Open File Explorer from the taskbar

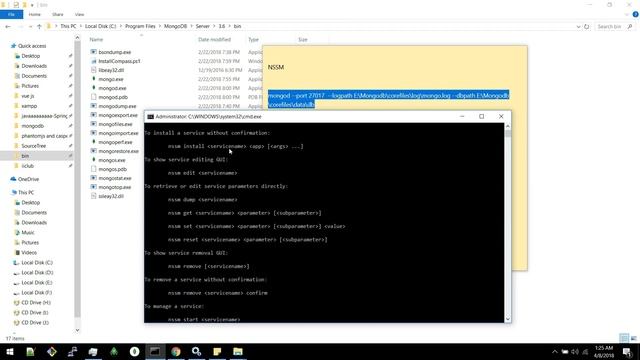pyautogui.click(x=238, y=351)
